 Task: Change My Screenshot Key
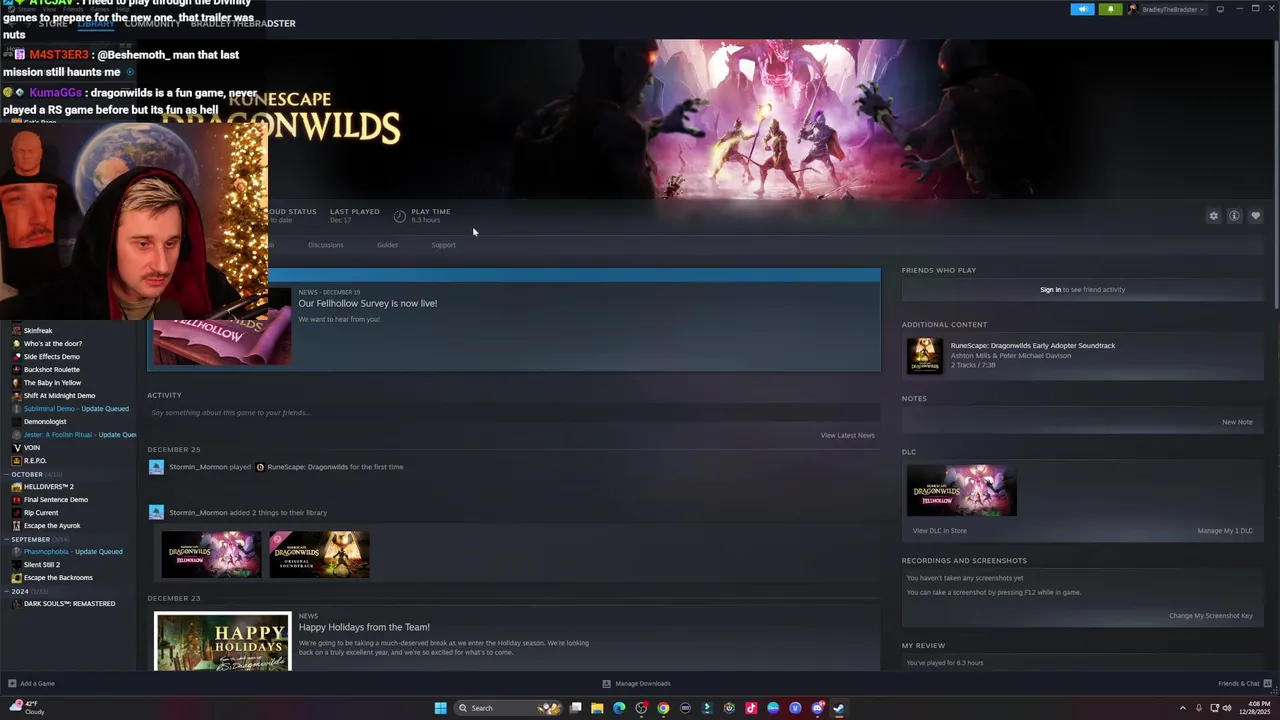click(1211, 616)
